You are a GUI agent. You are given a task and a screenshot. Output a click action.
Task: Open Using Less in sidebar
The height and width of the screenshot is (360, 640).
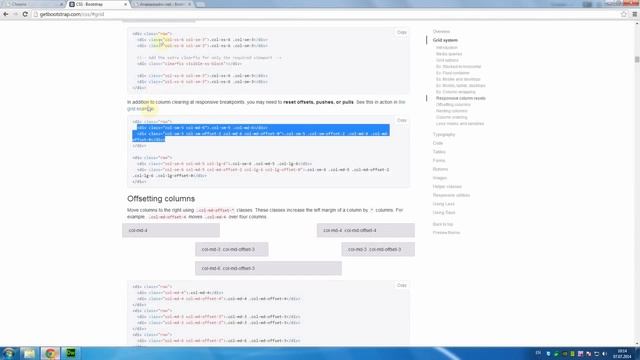pyautogui.click(x=443, y=204)
